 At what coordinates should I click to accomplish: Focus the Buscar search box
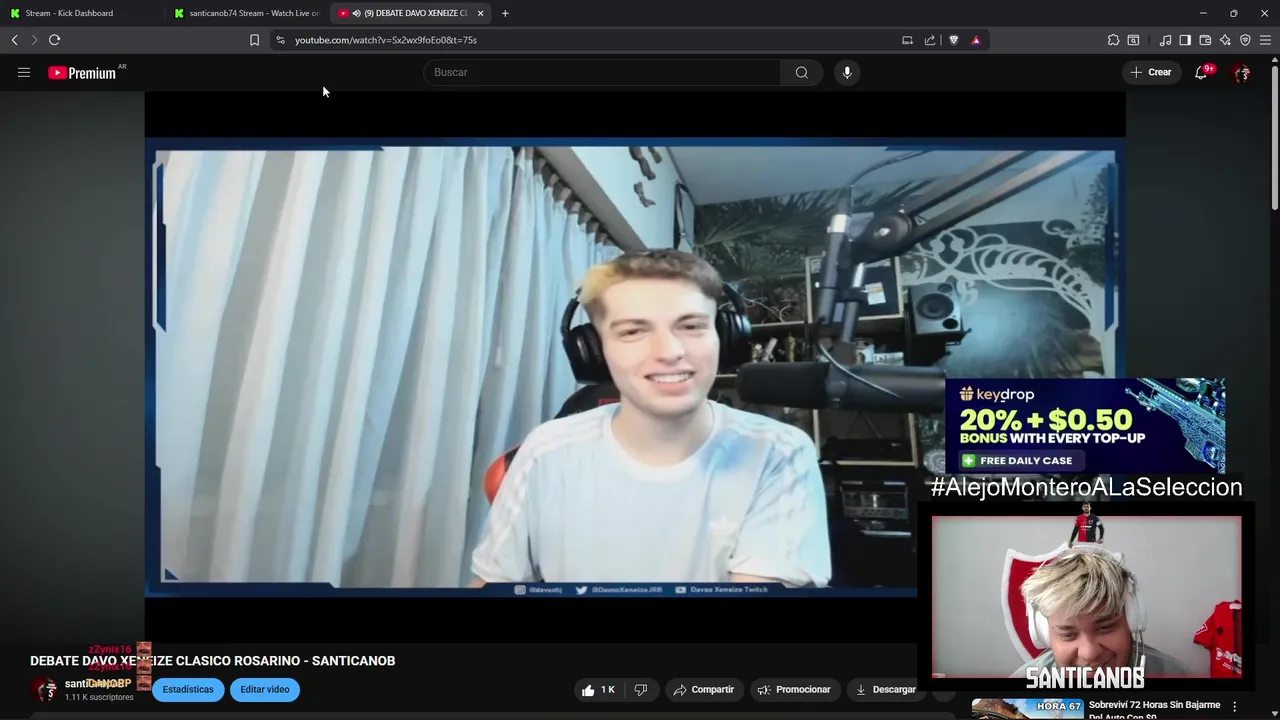click(x=602, y=72)
